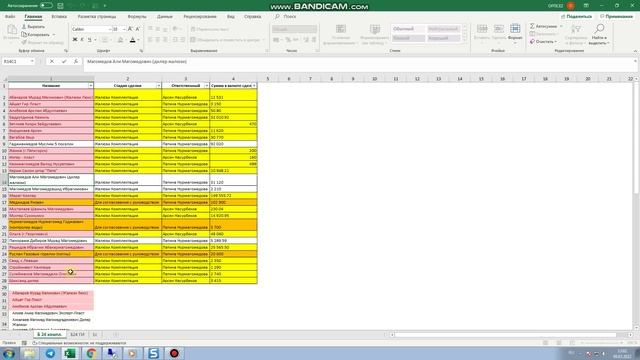This screenshot has height=360, width=640.
Task: Switch to the Рецензирование ribbon tab
Action: [x=200, y=17]
